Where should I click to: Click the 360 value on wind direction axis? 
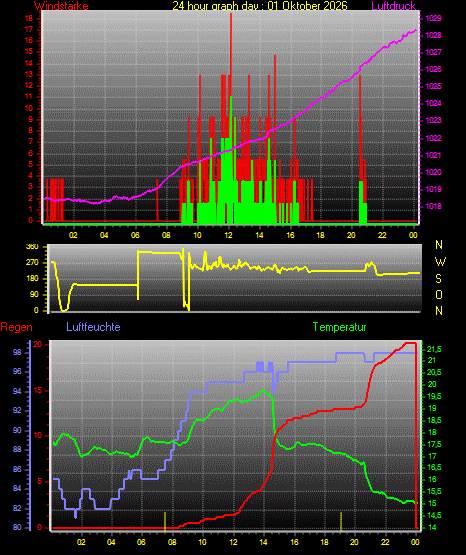tap(32, 247)
